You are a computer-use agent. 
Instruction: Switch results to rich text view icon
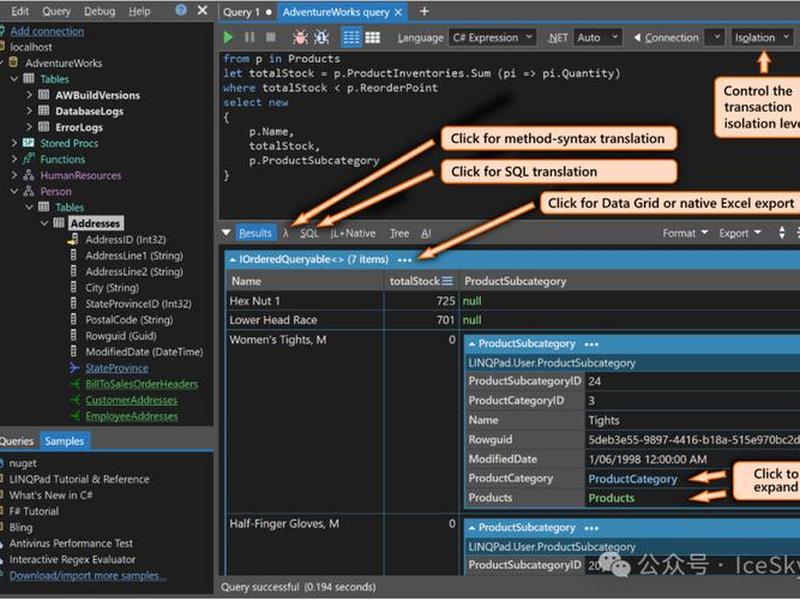click(x=351, y=37)
